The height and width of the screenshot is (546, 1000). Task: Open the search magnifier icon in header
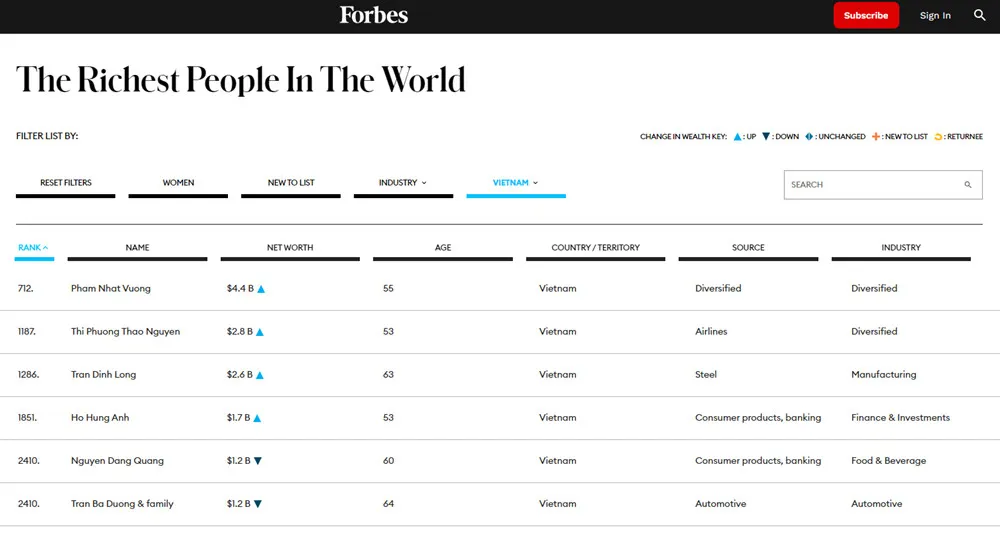(x=979, y=15)
